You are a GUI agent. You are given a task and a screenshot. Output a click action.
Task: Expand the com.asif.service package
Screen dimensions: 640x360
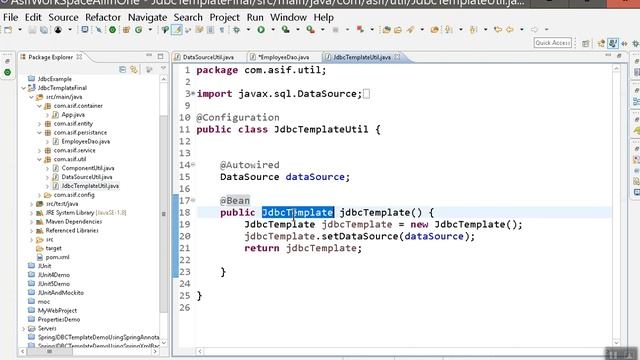pos(40,150)
